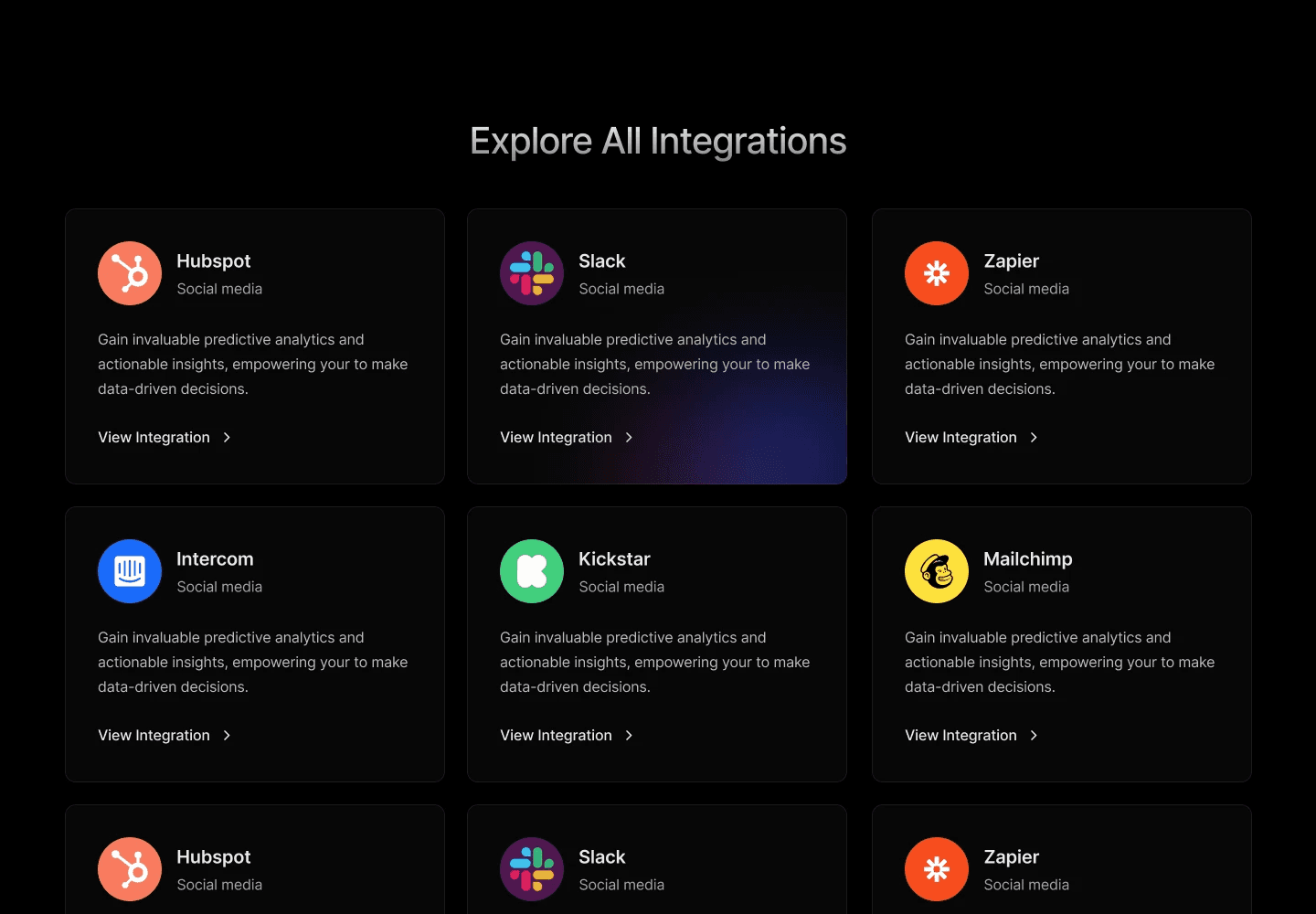Click the description paragraph in the Kickstar card

pos(655,662)
